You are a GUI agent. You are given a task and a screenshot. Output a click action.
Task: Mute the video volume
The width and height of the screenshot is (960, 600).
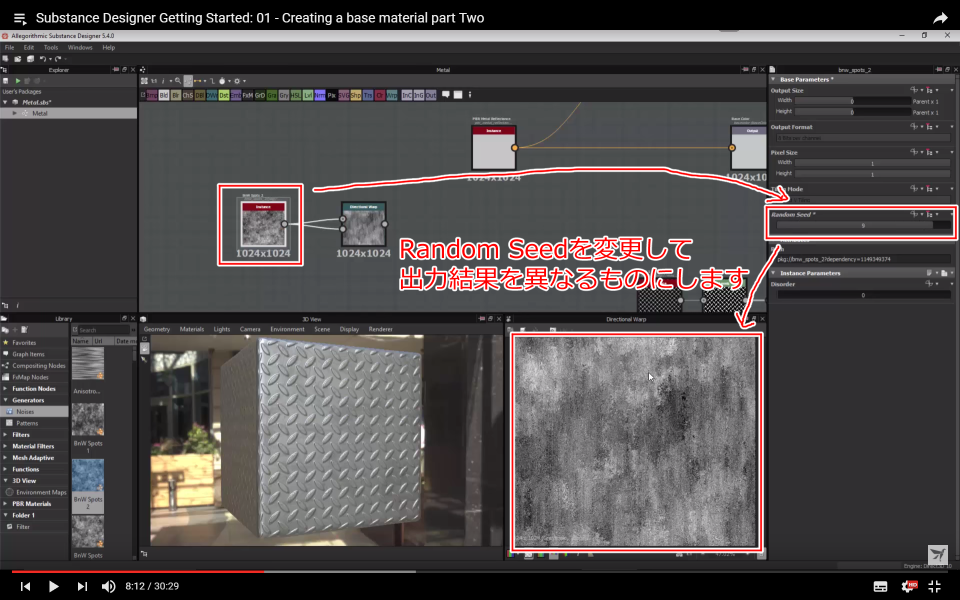tap(108, 587)
